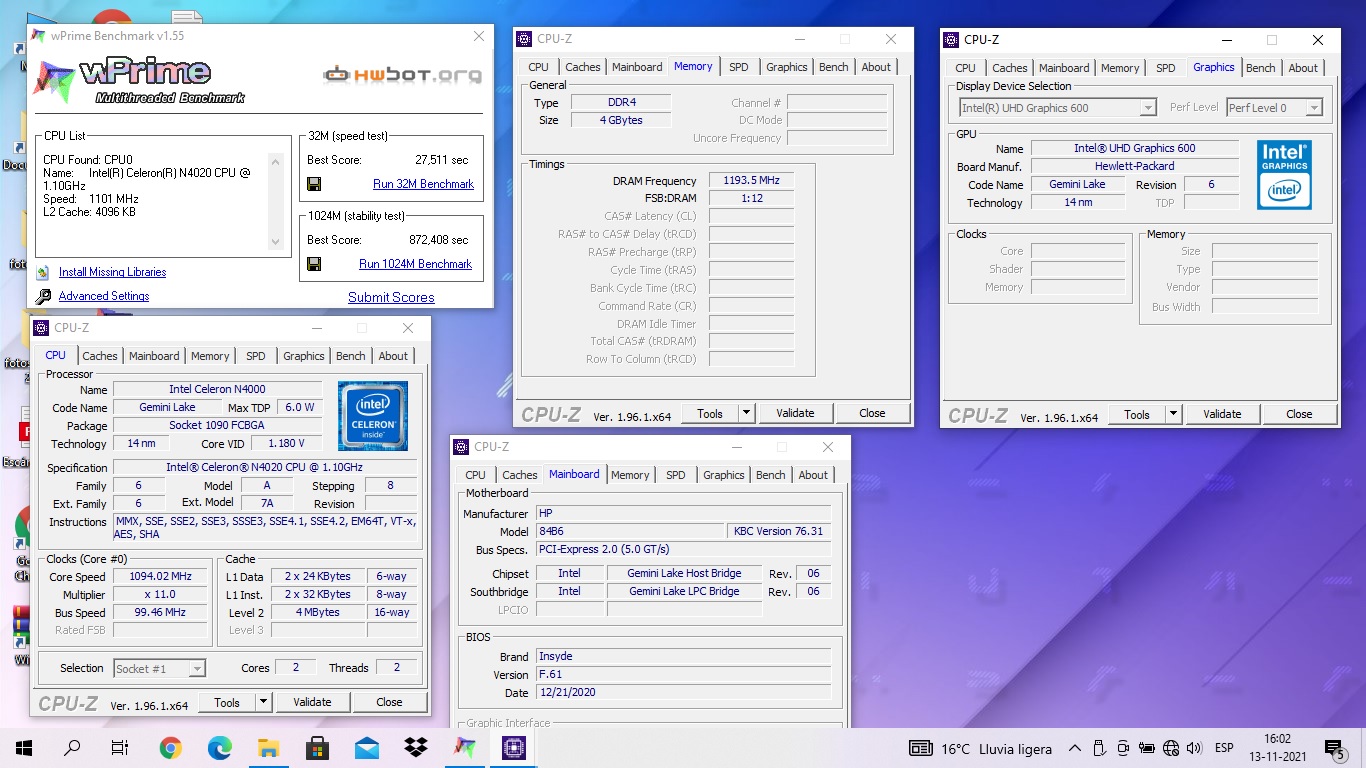Click the Name value Intel Celeron N4000
Image resolution: width=1366 pixels, height=768 pixels.
217,389
